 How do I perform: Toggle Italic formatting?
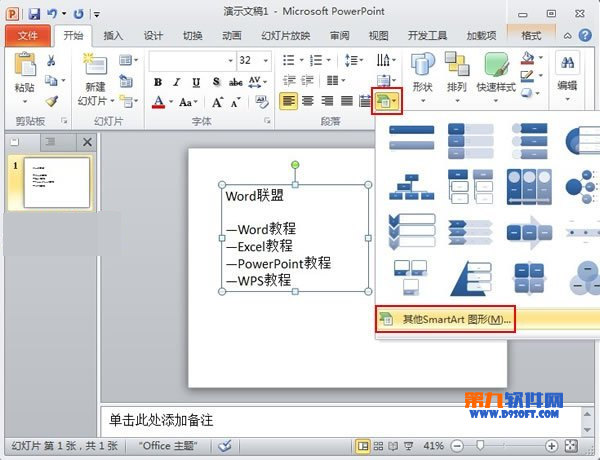tap(176, 82)
